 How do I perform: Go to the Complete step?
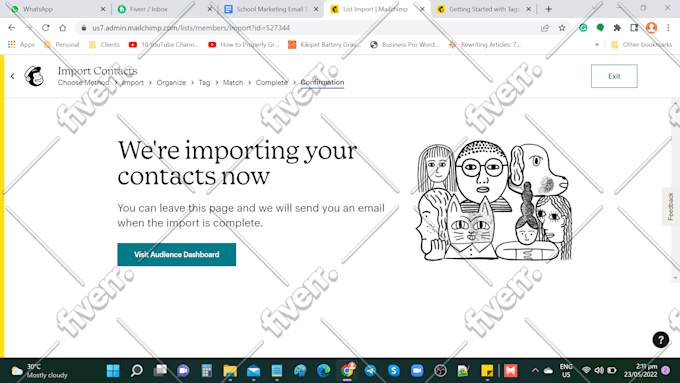[x=271, y=82]
